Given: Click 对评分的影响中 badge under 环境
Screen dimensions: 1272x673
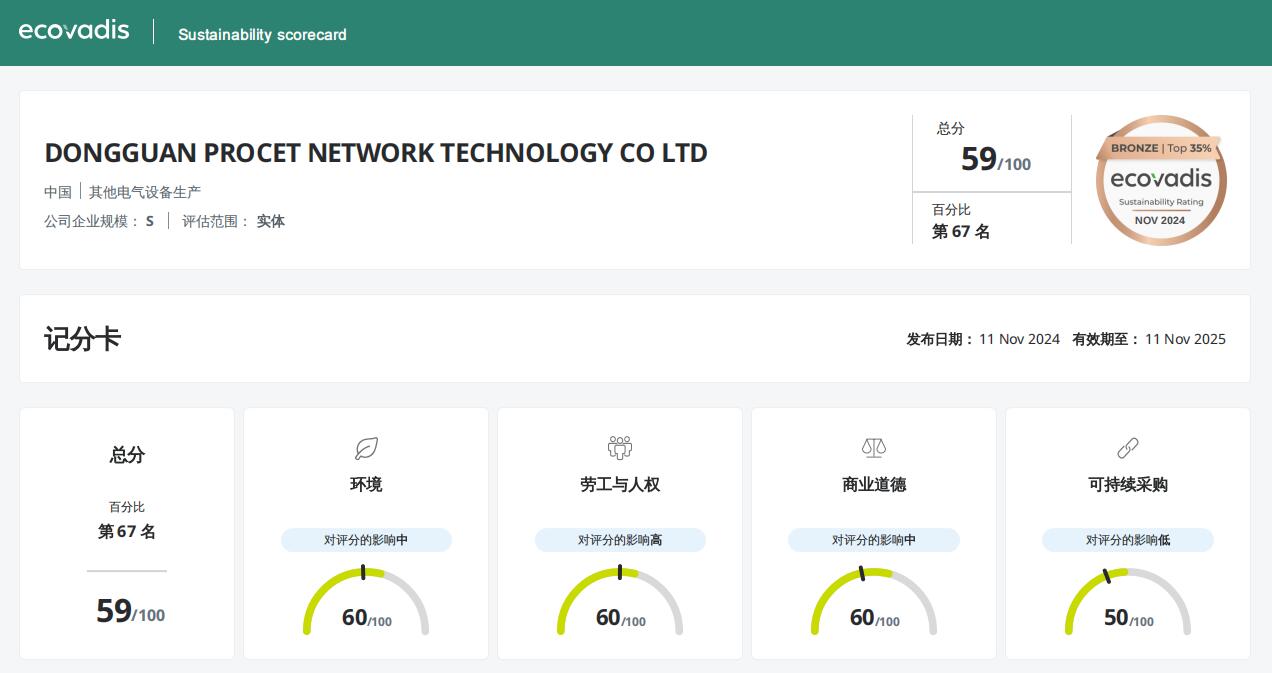Looking at the screenshot, I should tap(366, 540).
